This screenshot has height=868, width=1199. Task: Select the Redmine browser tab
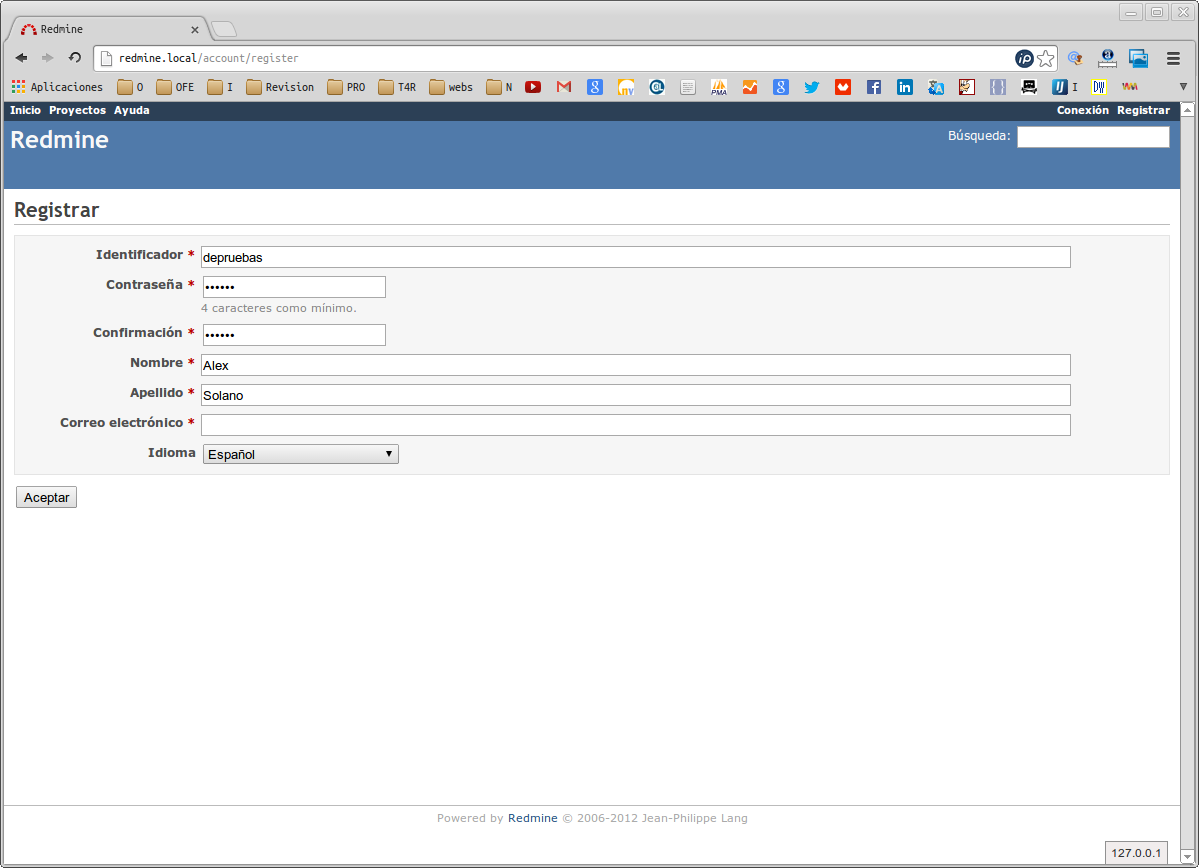(107, 29)
